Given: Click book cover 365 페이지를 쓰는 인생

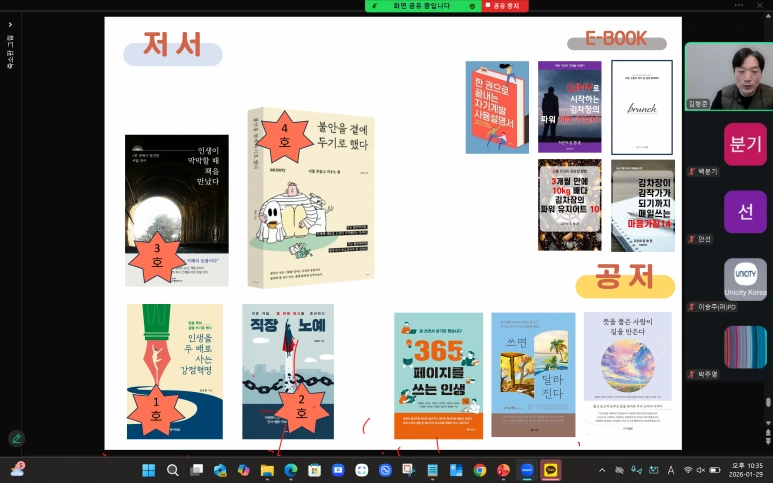Looking at the screenshot, I should click(438, 376).
